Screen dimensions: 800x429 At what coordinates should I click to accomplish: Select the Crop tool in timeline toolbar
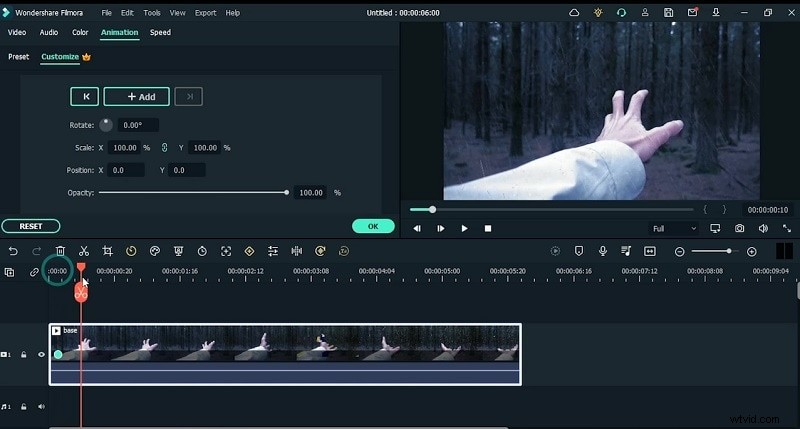tap(107, 251)
